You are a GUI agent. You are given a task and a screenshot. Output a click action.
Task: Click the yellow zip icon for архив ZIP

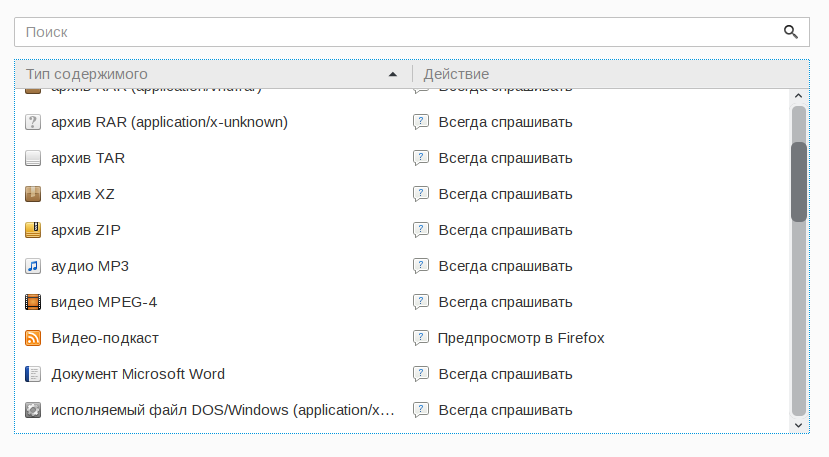[33, 230]
